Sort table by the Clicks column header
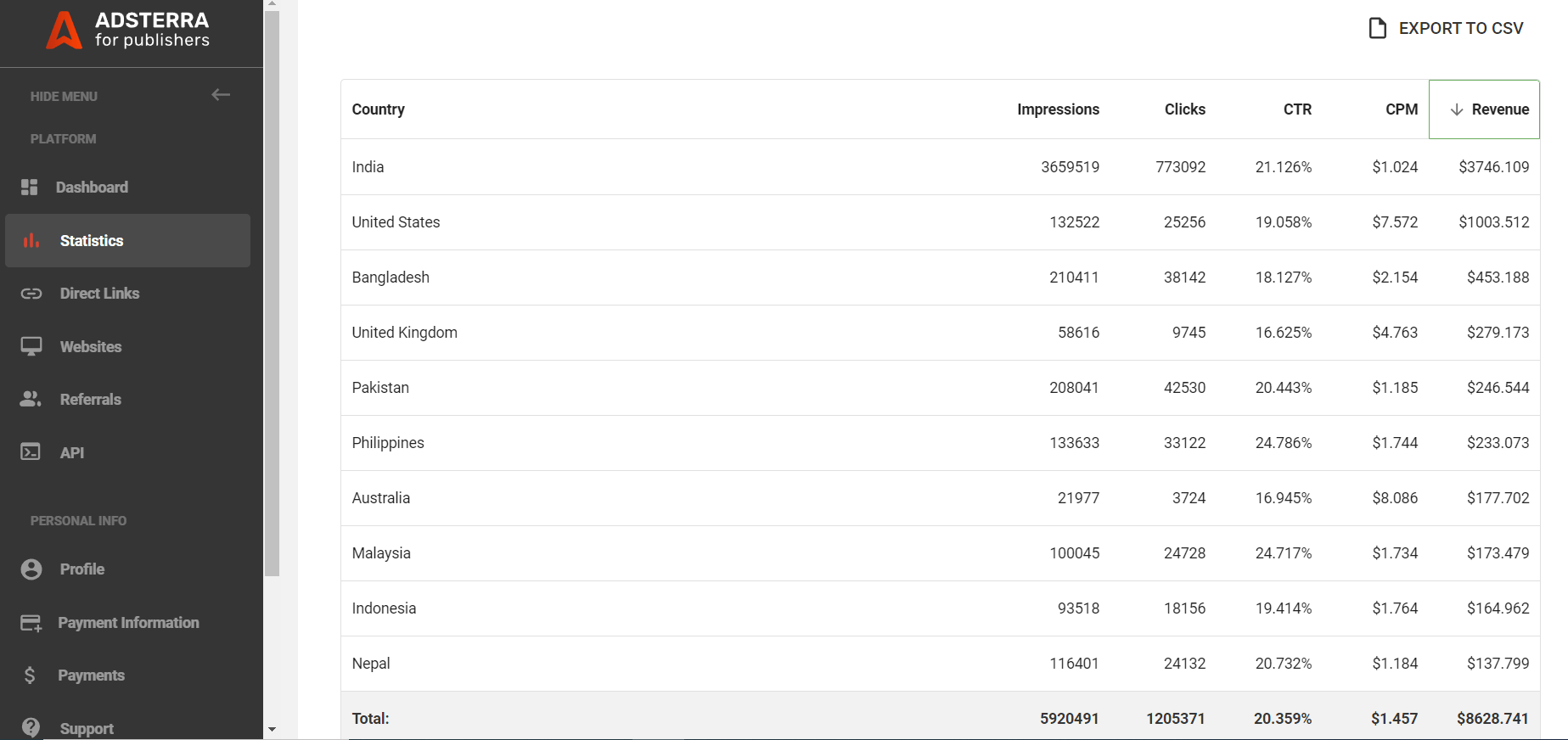The height and width of the screenshot is (740, 1568). tap(1184, 109)
